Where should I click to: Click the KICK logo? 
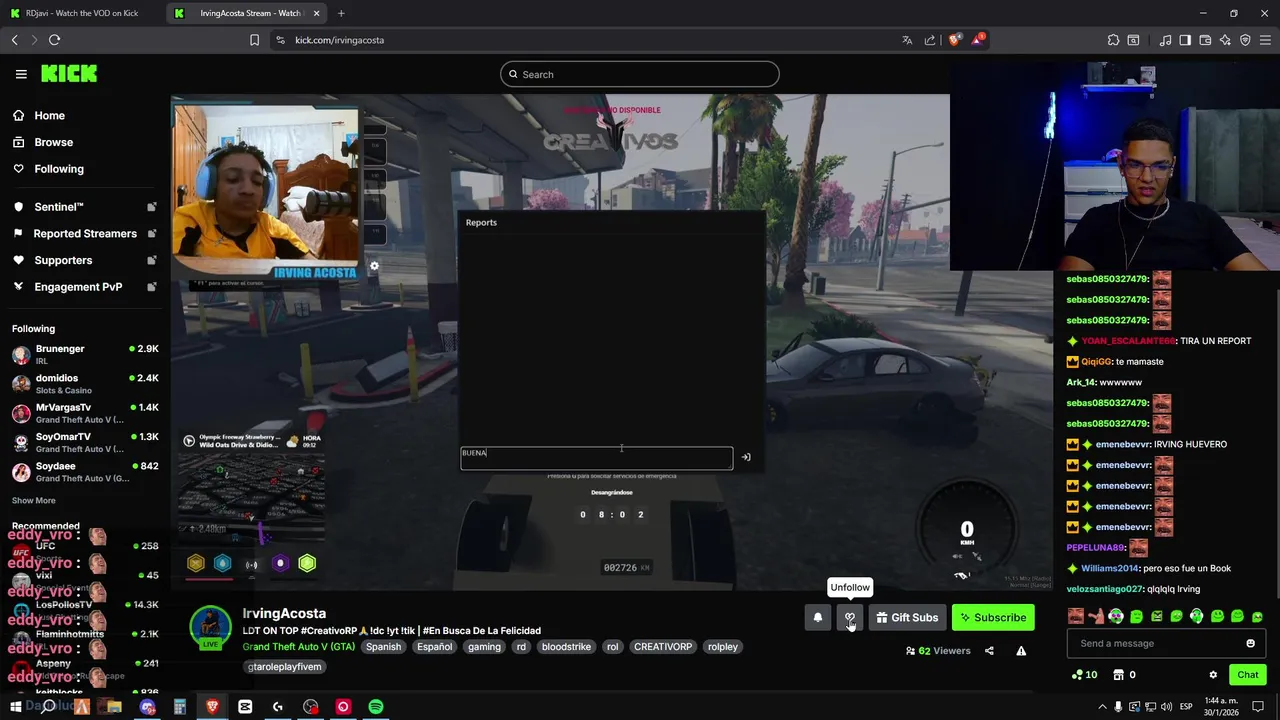click(69, 74)
